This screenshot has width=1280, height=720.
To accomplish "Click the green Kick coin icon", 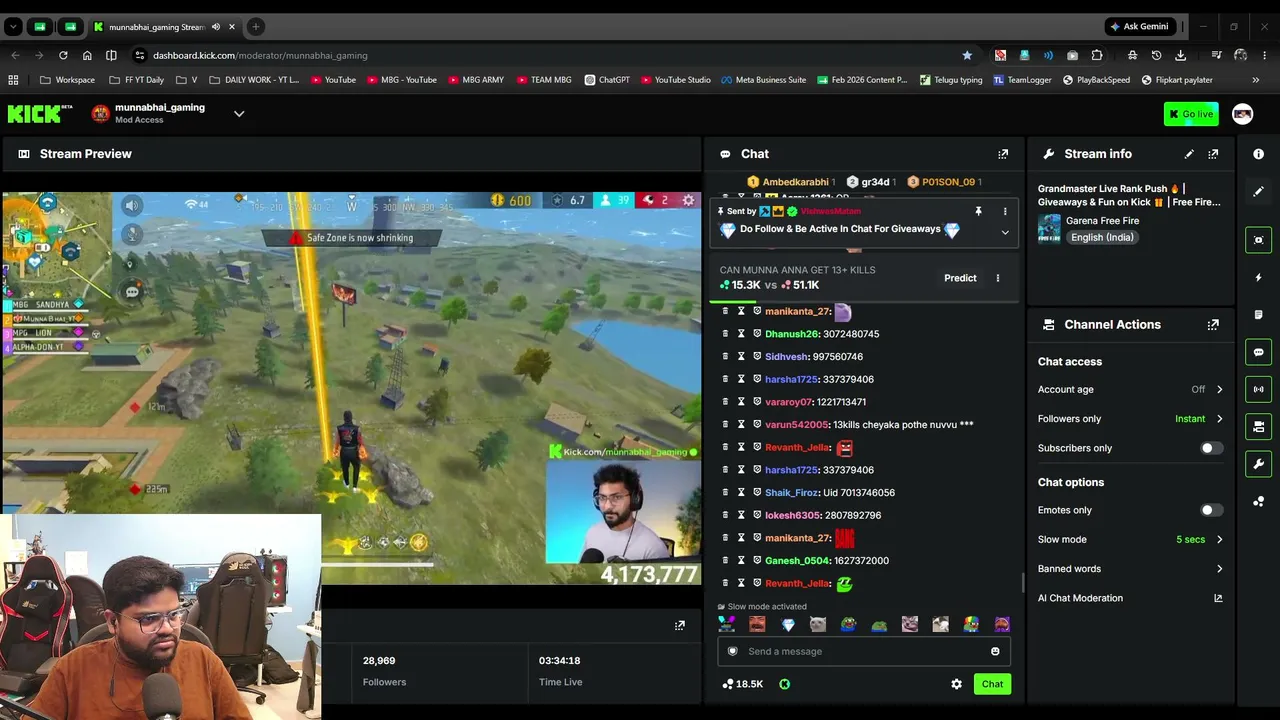I will coord(784,685).
